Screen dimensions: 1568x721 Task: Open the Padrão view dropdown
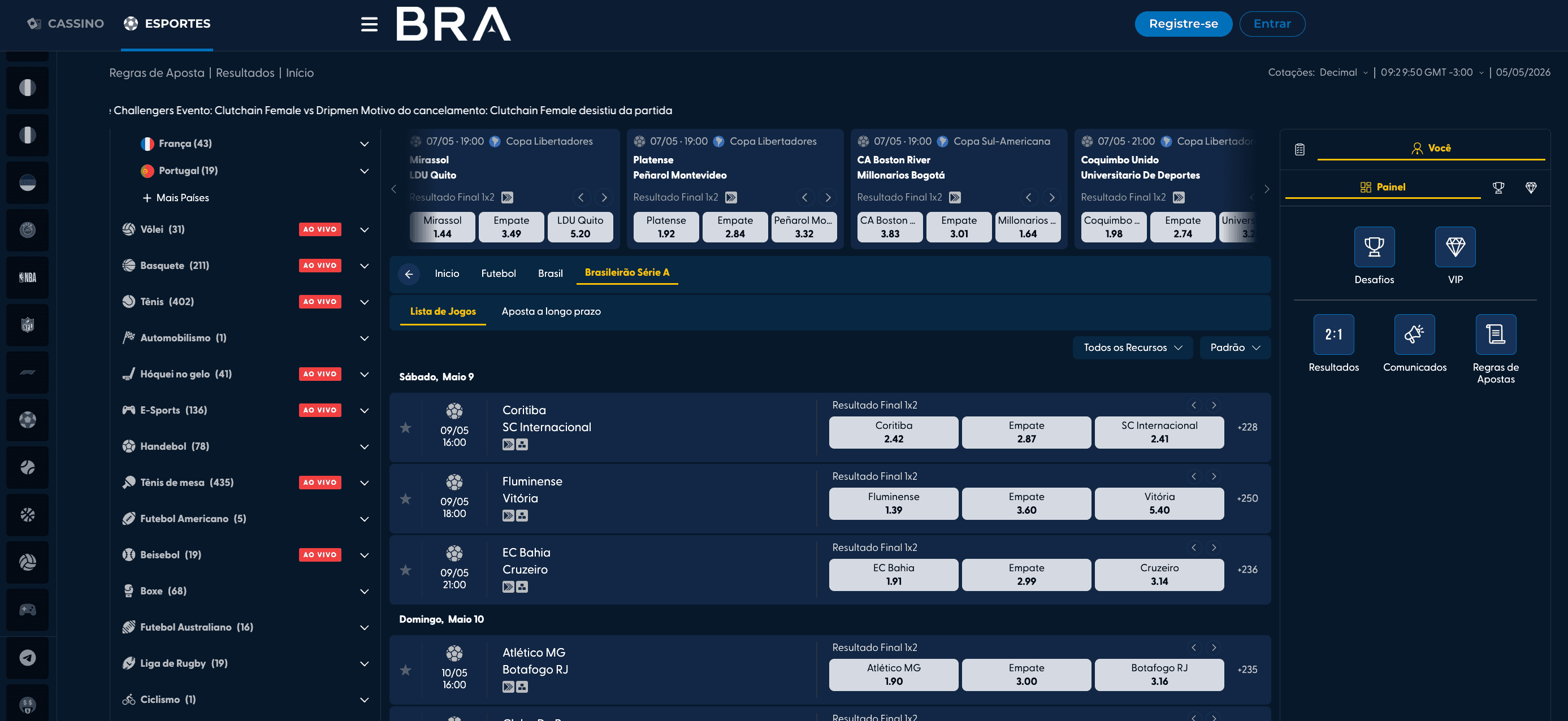click(1235, 348)
